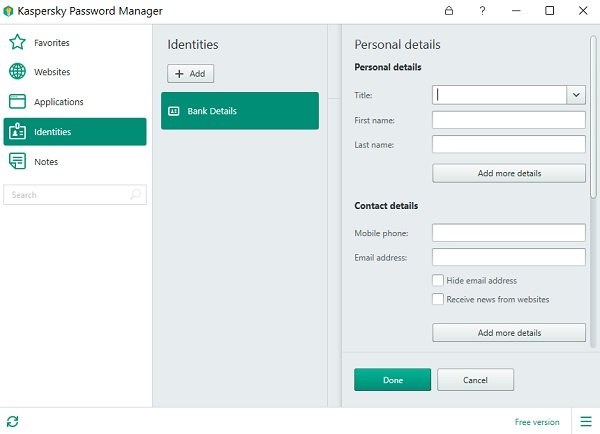Open help with the question mark icon

482,11
